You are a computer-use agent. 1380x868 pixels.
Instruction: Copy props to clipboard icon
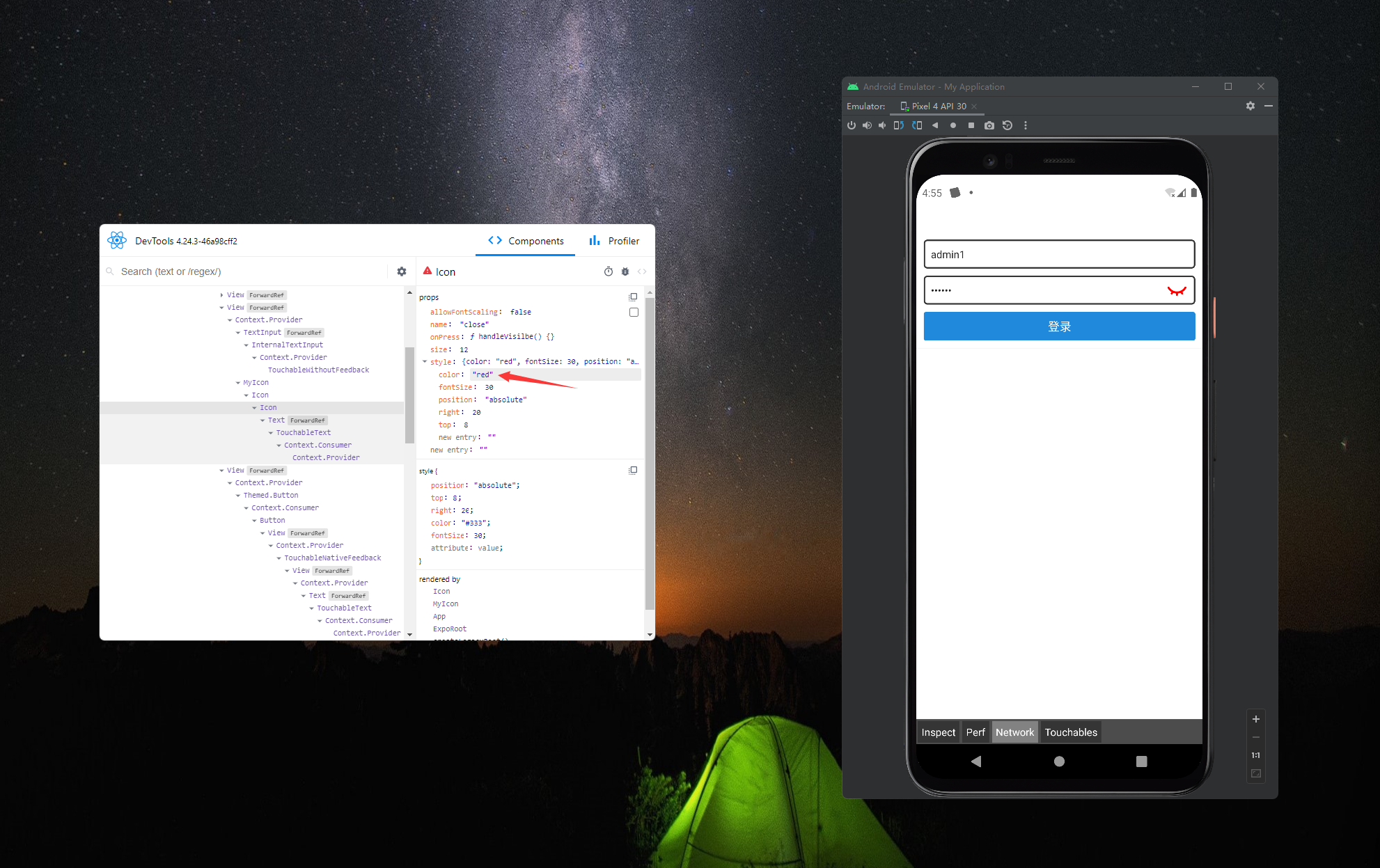[x=633, y=297]
